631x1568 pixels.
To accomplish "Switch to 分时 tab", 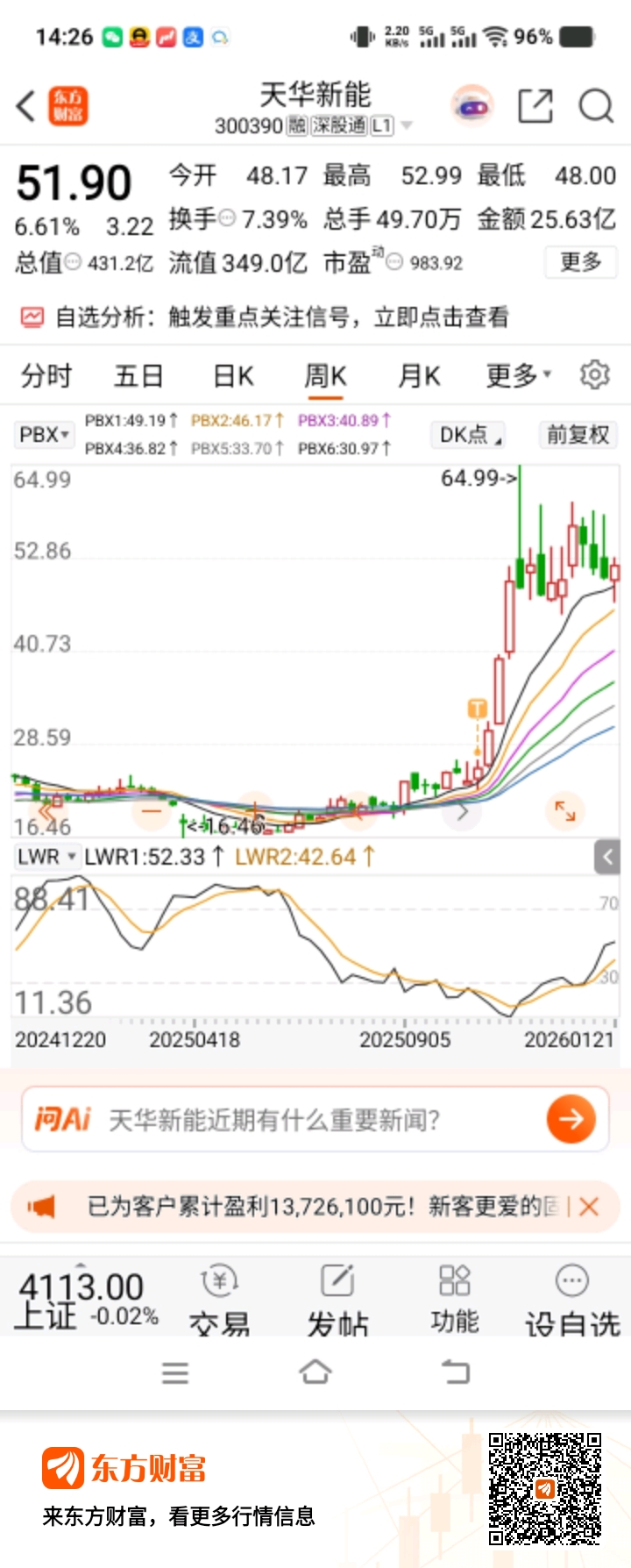I will click(x=46, y=375).
